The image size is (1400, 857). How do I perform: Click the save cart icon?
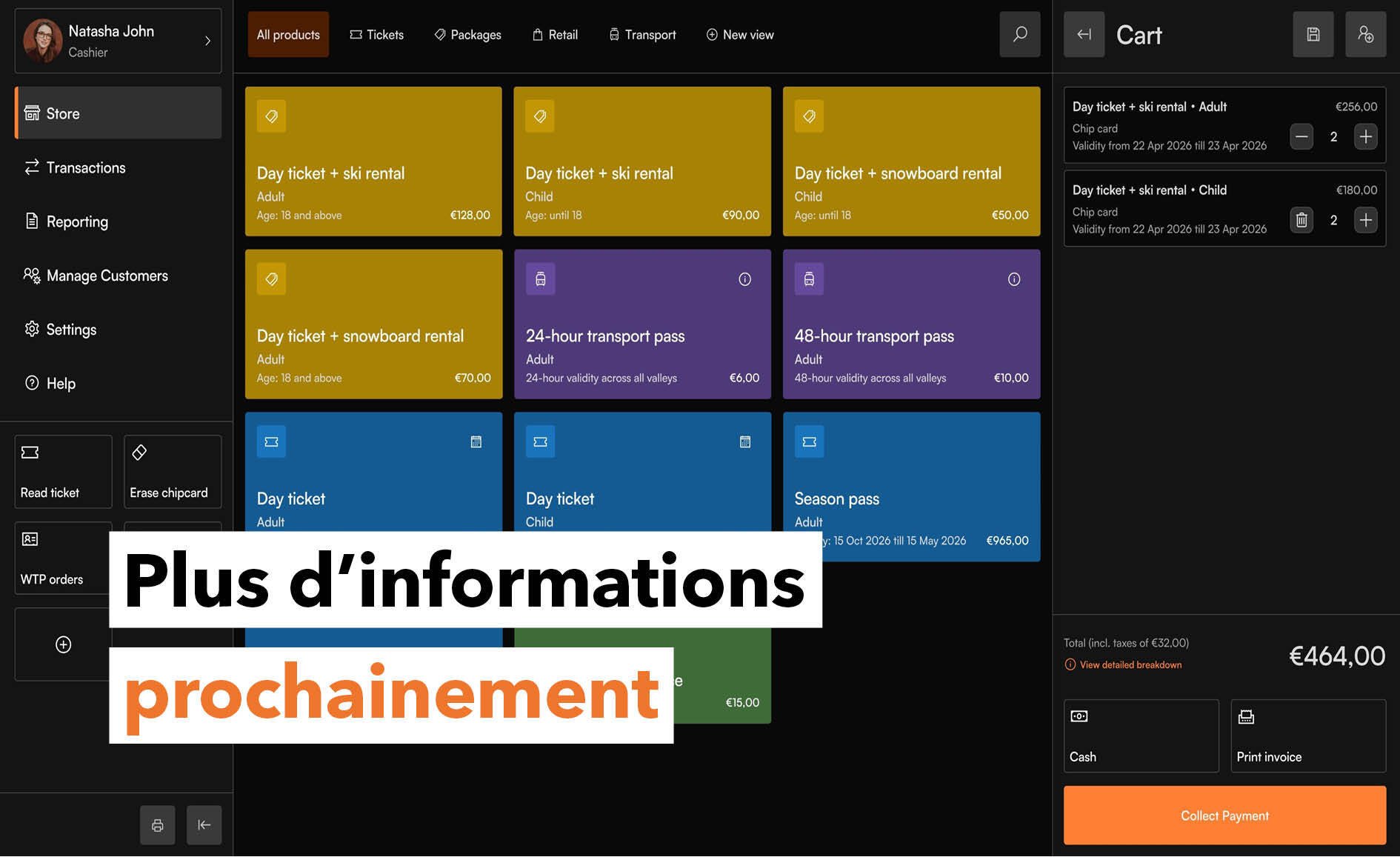1313,34
